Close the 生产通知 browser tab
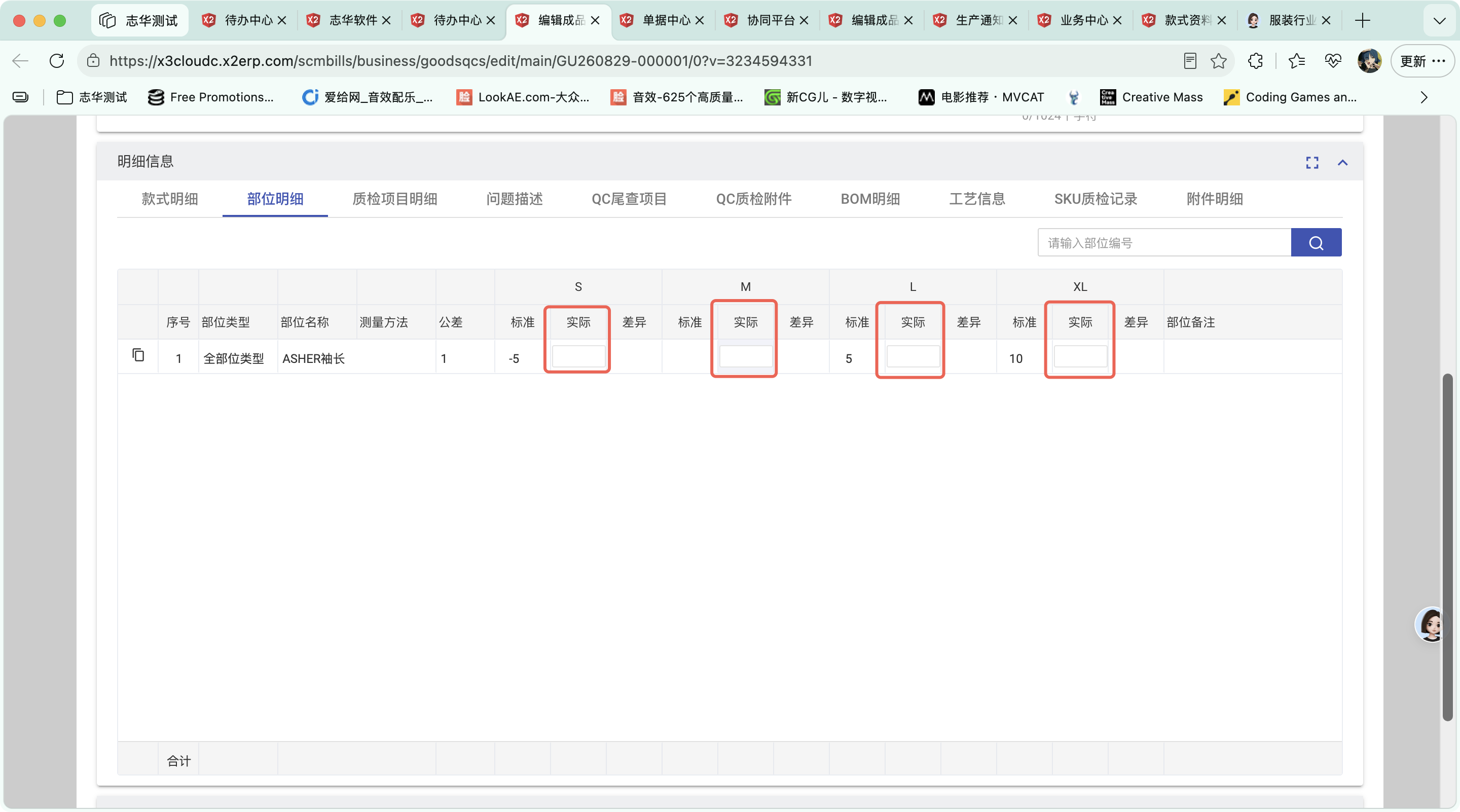The image size is (1460, 812). (1012, 20)
